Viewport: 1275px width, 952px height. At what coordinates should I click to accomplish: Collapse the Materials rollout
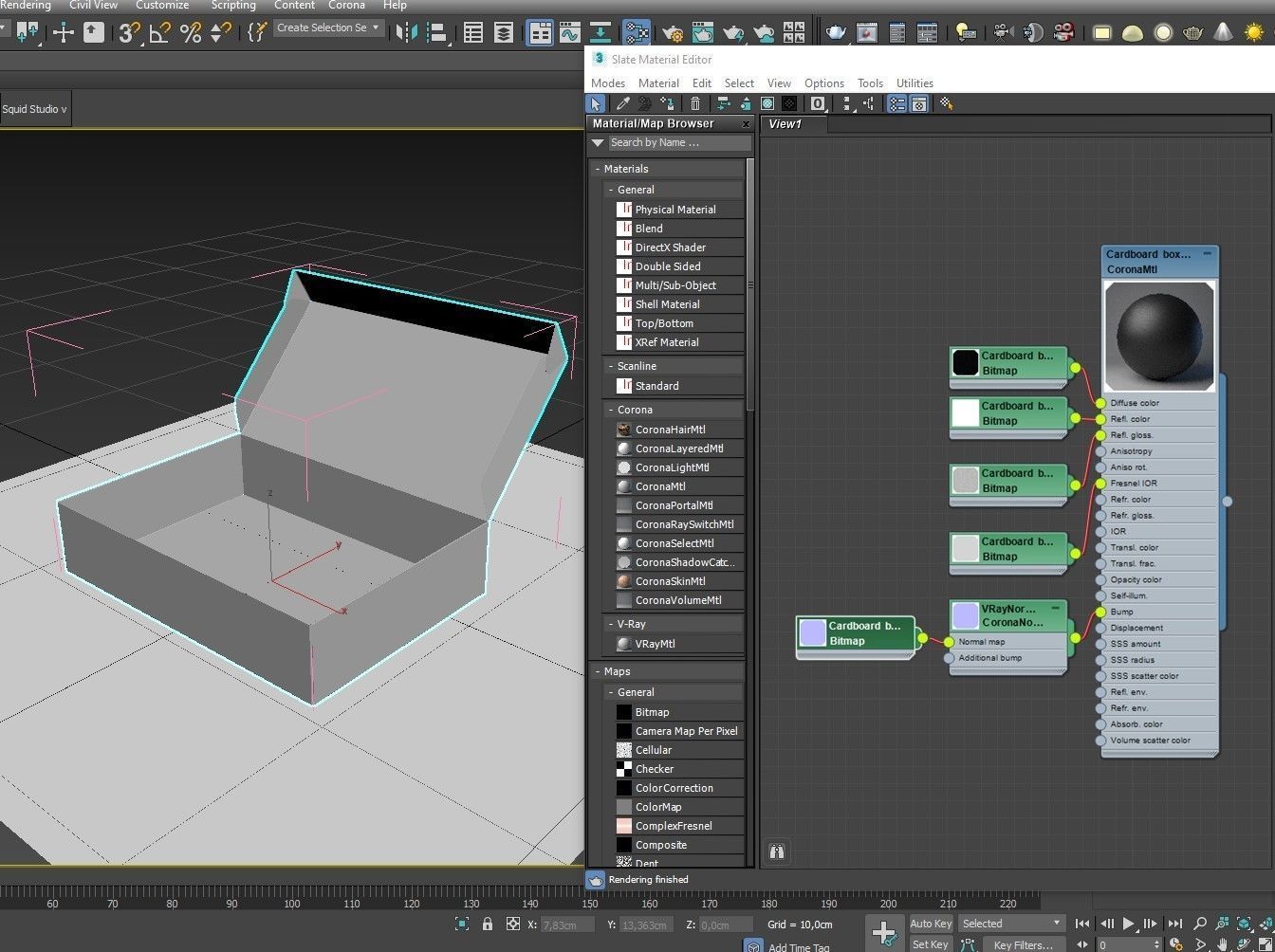coord(598,169)
